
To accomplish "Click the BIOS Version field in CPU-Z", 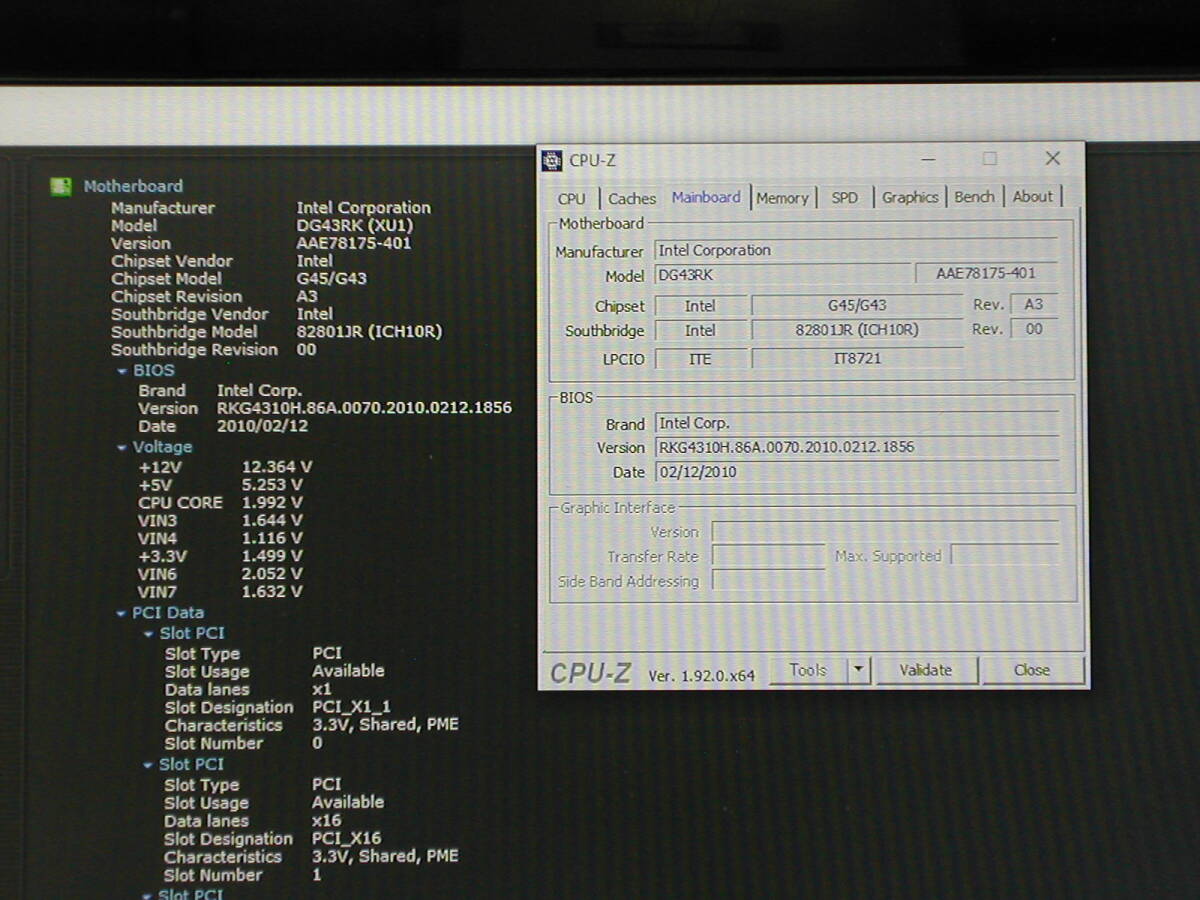I will [x=856, y=448].
